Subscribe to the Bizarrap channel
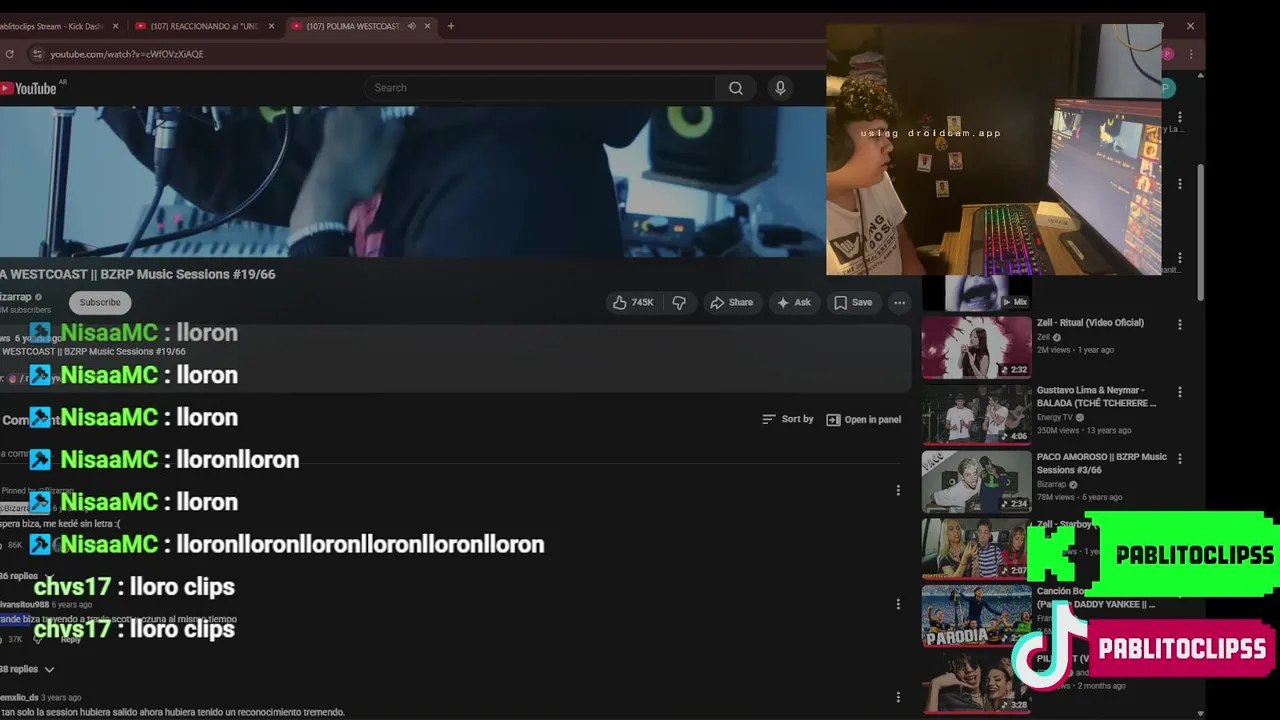This screenshot has width=1280, height=720. pos(100,302)
